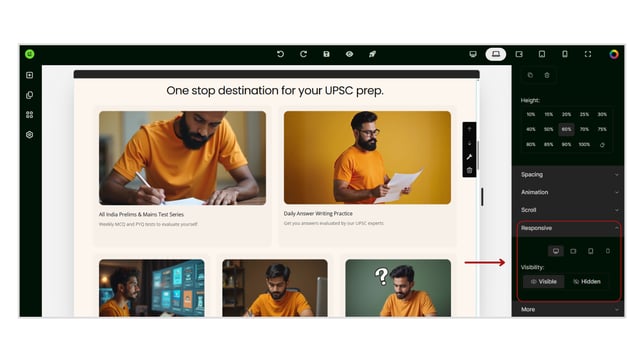Screen dimensions: 644x362
Task: Set height to 70%
Action: (584, 129)
